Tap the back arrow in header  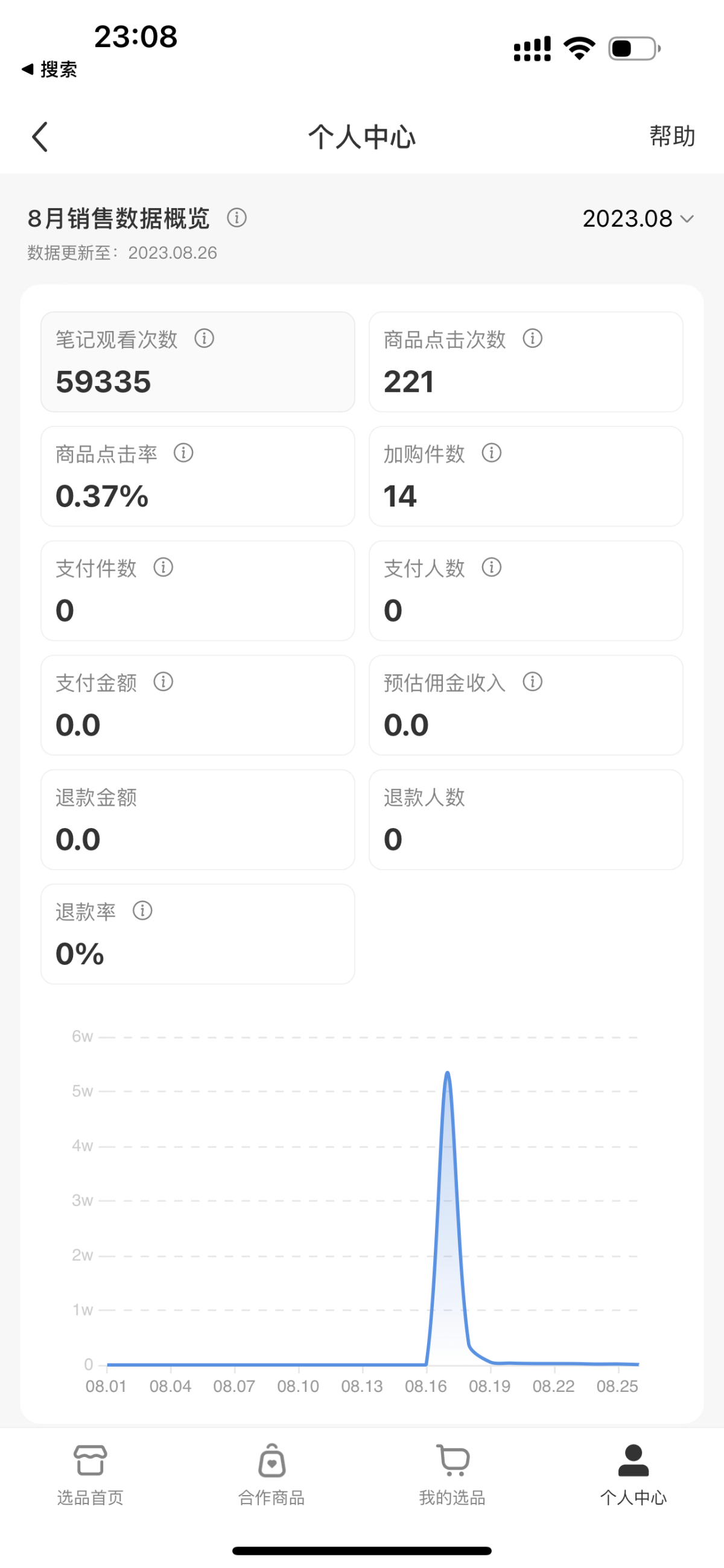(x=40, y=136)
